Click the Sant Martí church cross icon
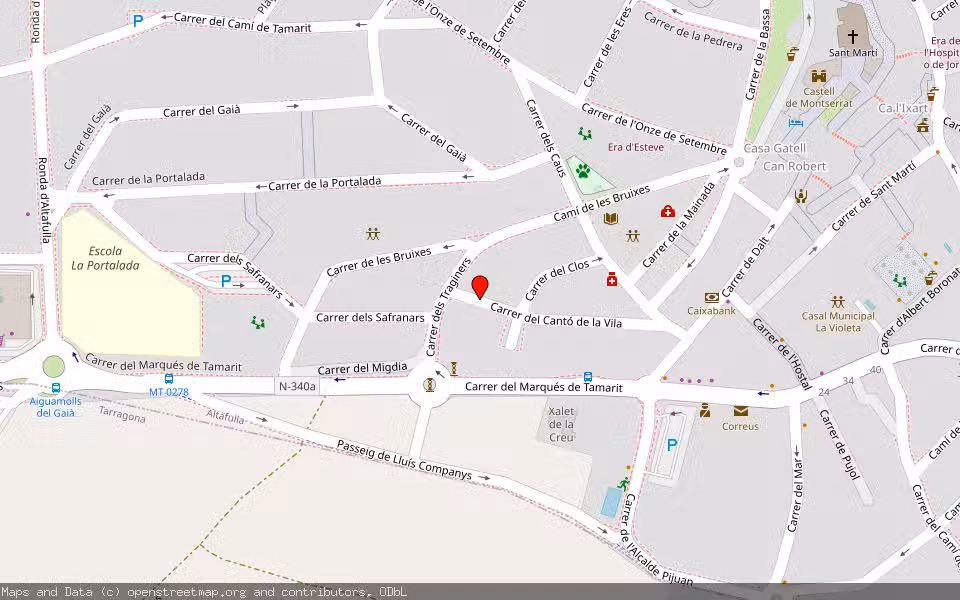960x600 pixels. pos(852,36)
